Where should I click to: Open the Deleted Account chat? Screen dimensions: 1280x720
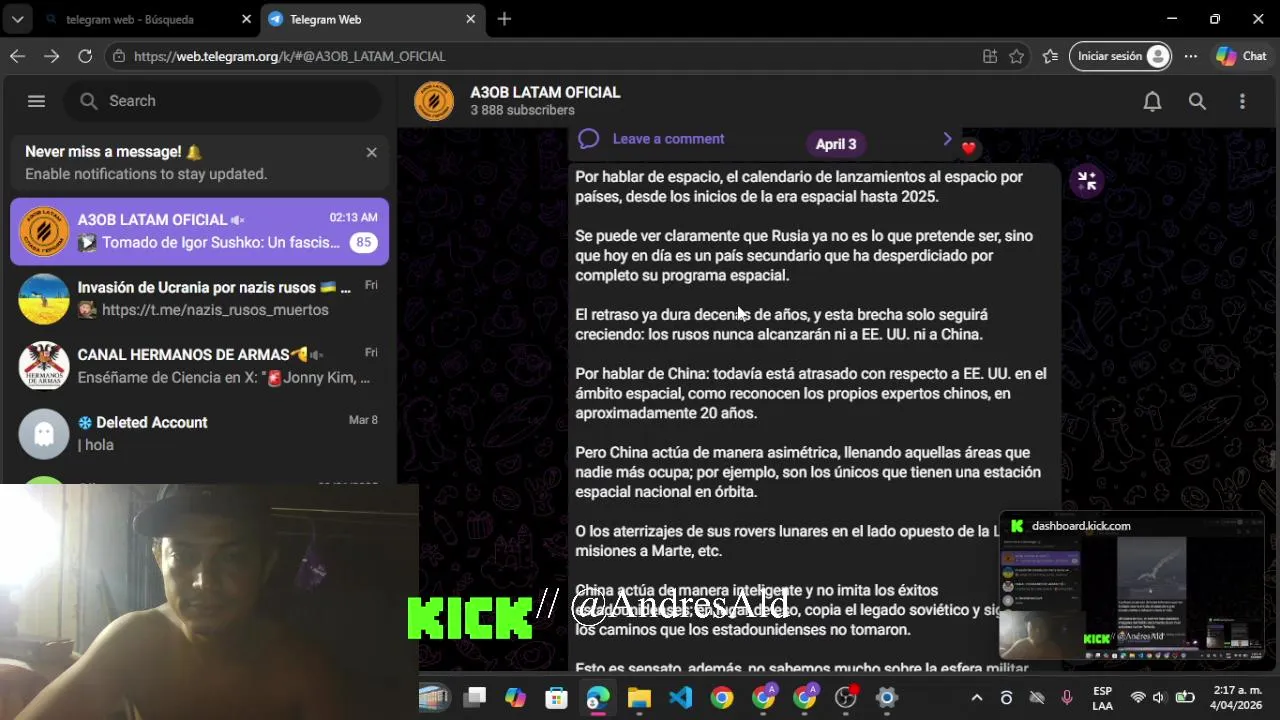pyautogui.click(x=200, y=433)
